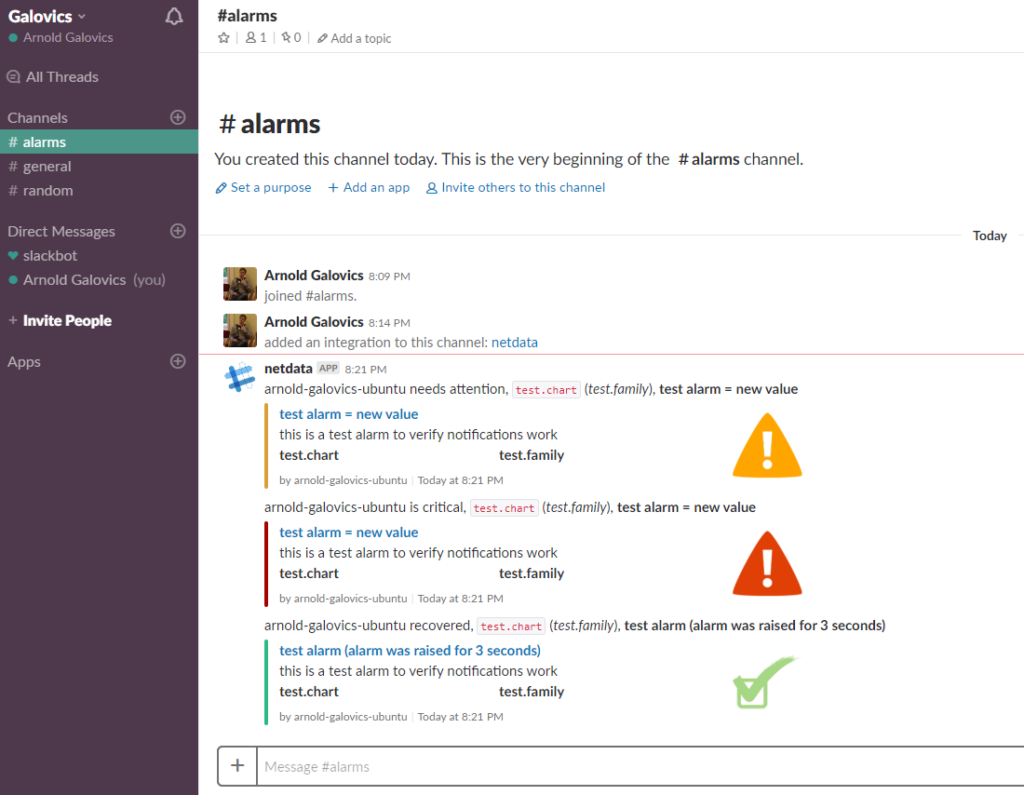Star the #alarms channel
This screenshot has height=795, width=1024.
pyautogui.click(x=224, y=37)
